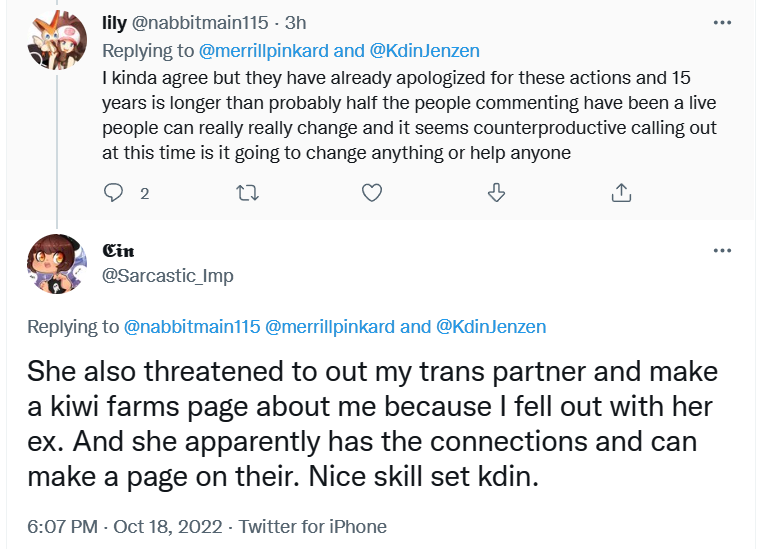Viewport: 761px width, 549px height.
Task: Retweet lily's tweet
Action: click(x=248, y=194)
